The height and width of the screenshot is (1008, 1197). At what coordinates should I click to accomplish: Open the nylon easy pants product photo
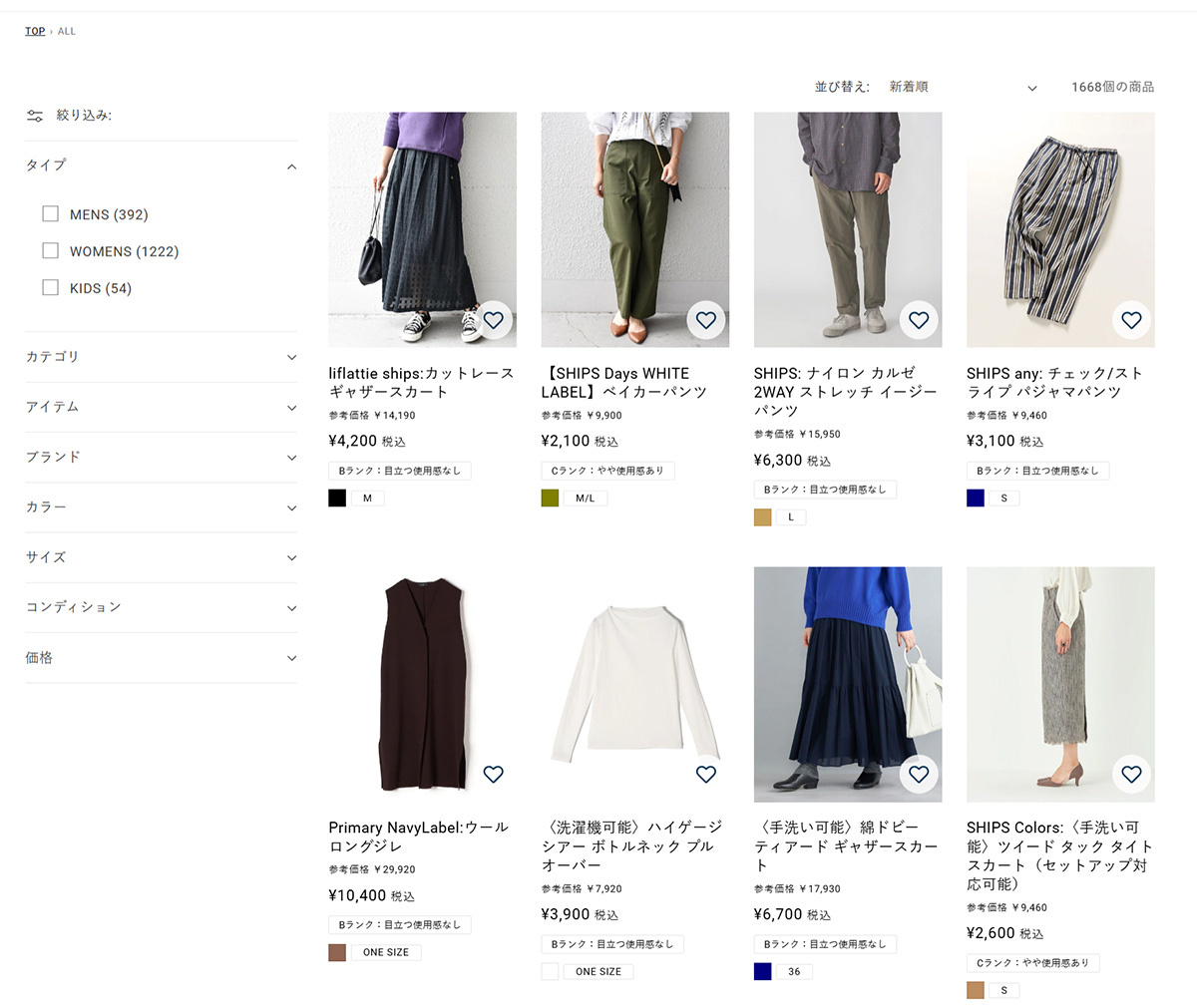pos(848,229)
